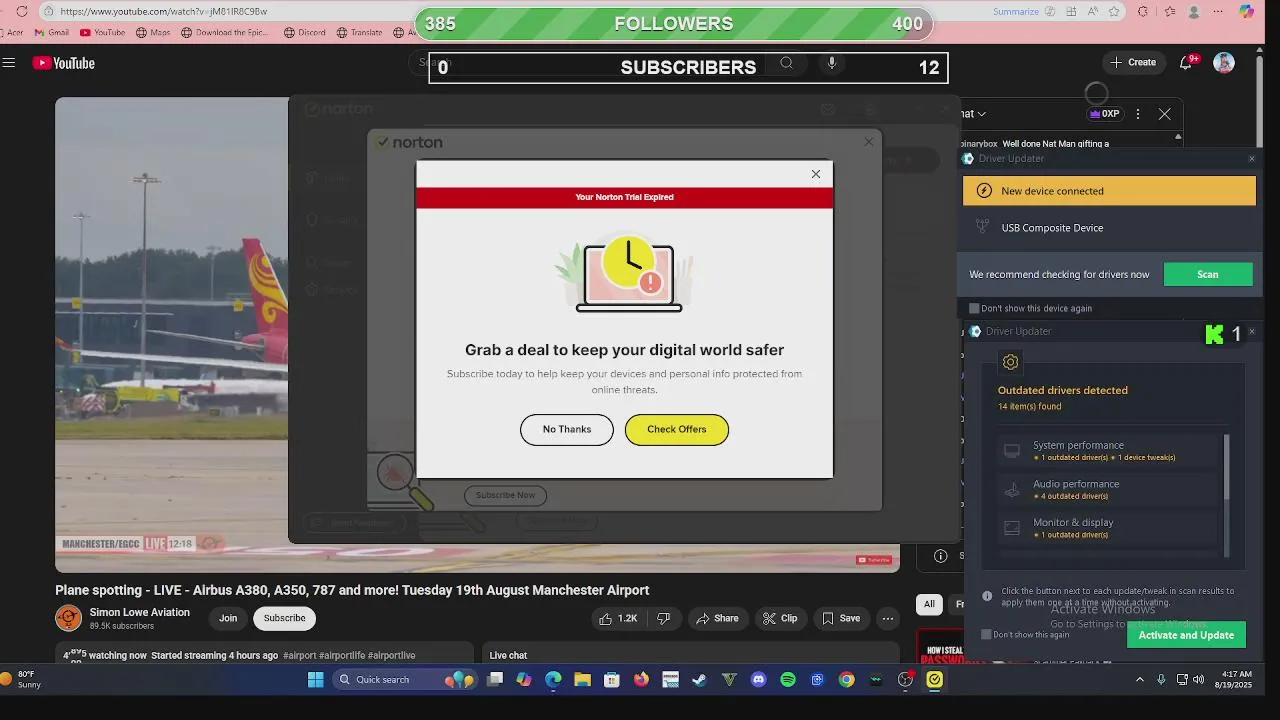Open Google Chrome from taskbar

click(x=847, y=680)
